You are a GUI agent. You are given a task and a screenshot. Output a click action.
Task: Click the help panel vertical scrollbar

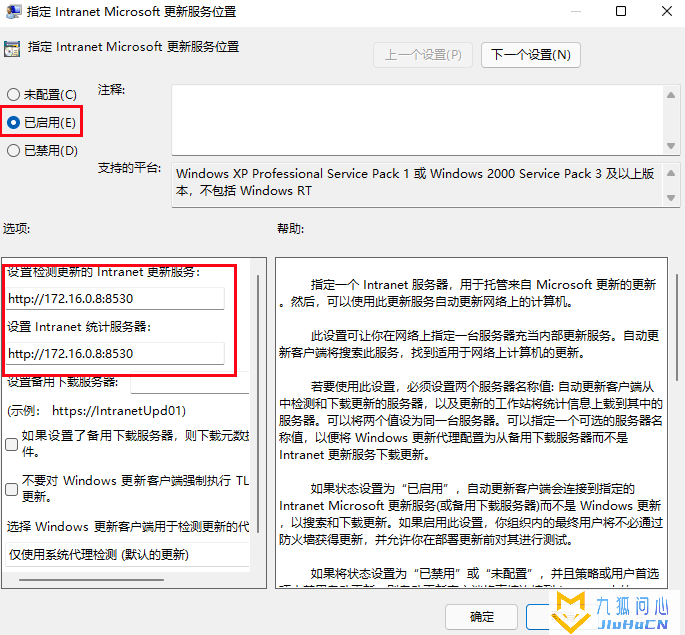pyautogui.click(x=677, y=328)
